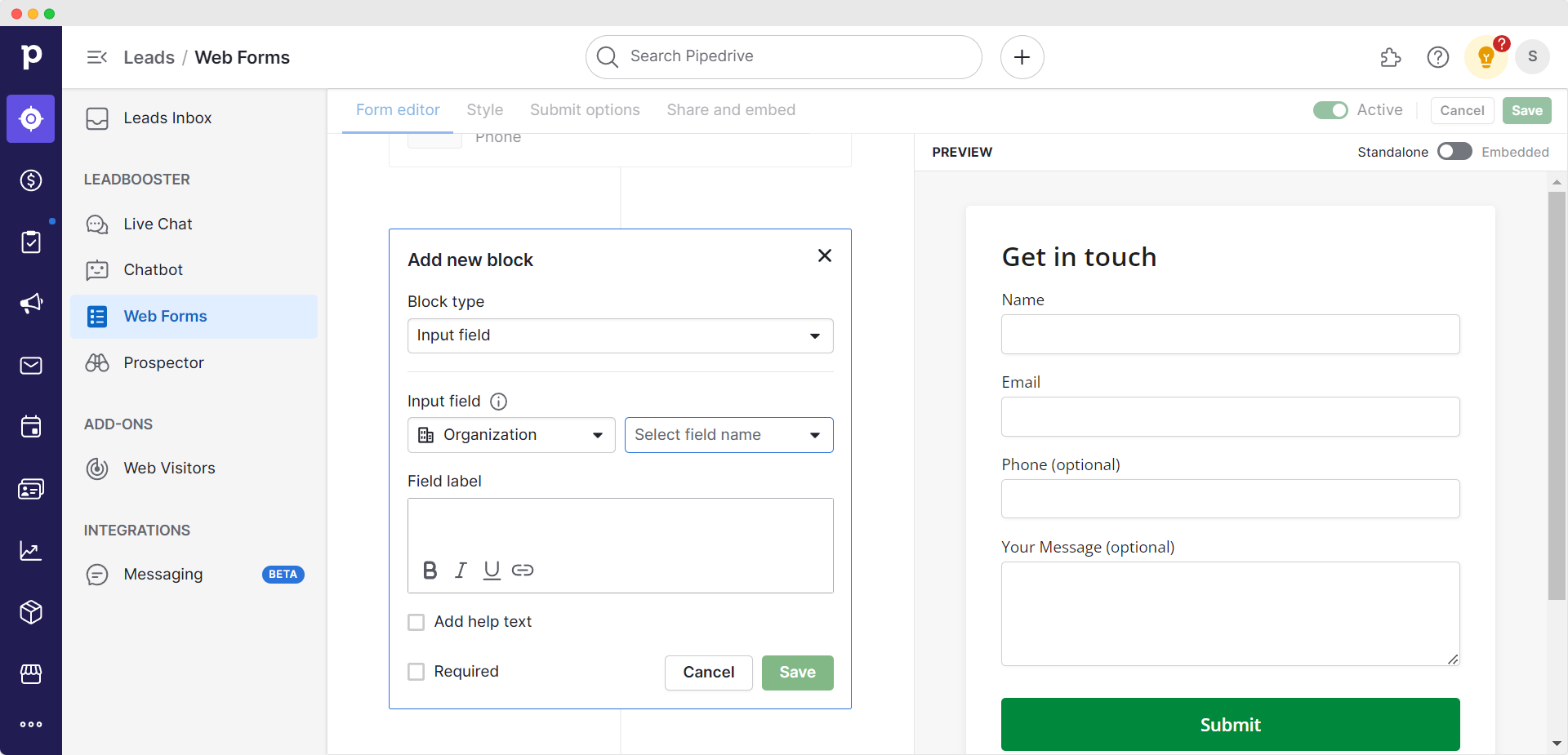Check the Add help text checkbox
Screen dimensions: 1568x755
[416, 623]
